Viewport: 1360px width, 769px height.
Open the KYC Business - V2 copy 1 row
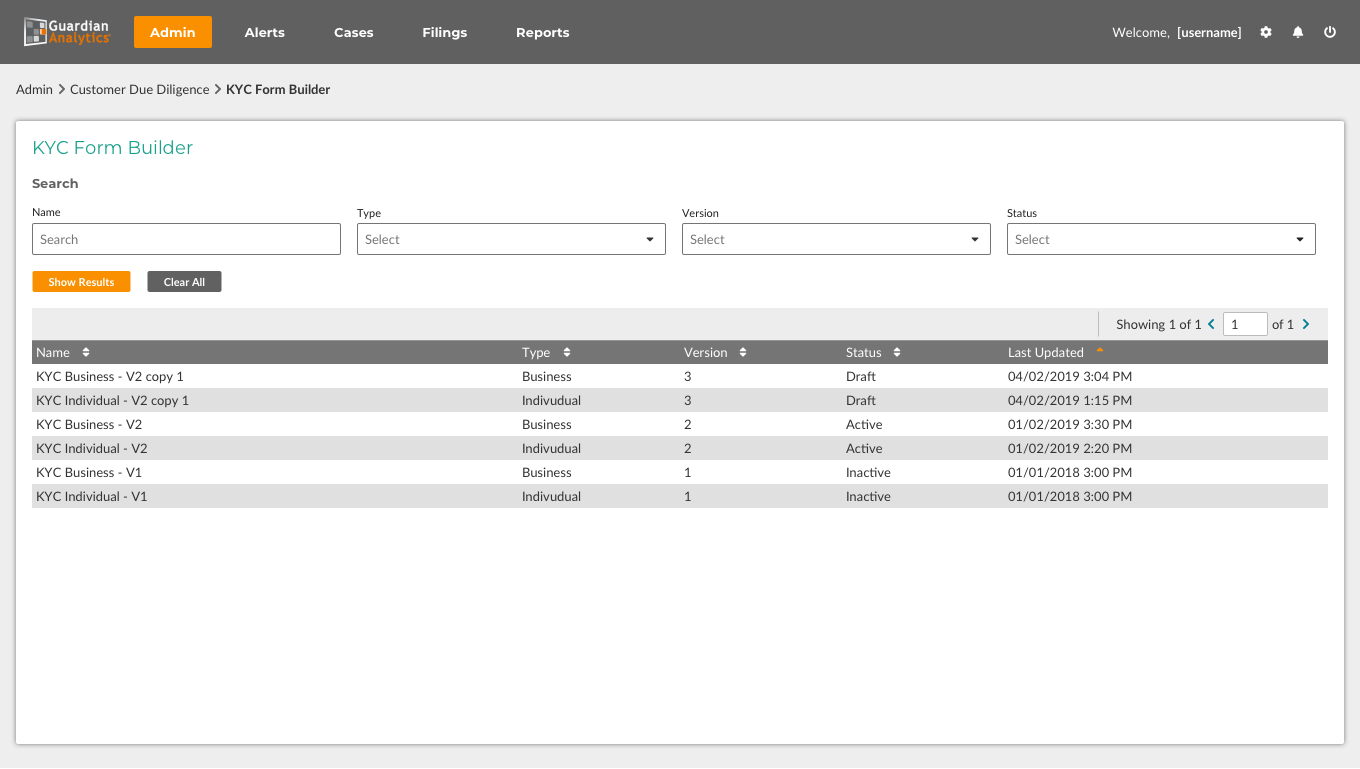click(680, 376)
